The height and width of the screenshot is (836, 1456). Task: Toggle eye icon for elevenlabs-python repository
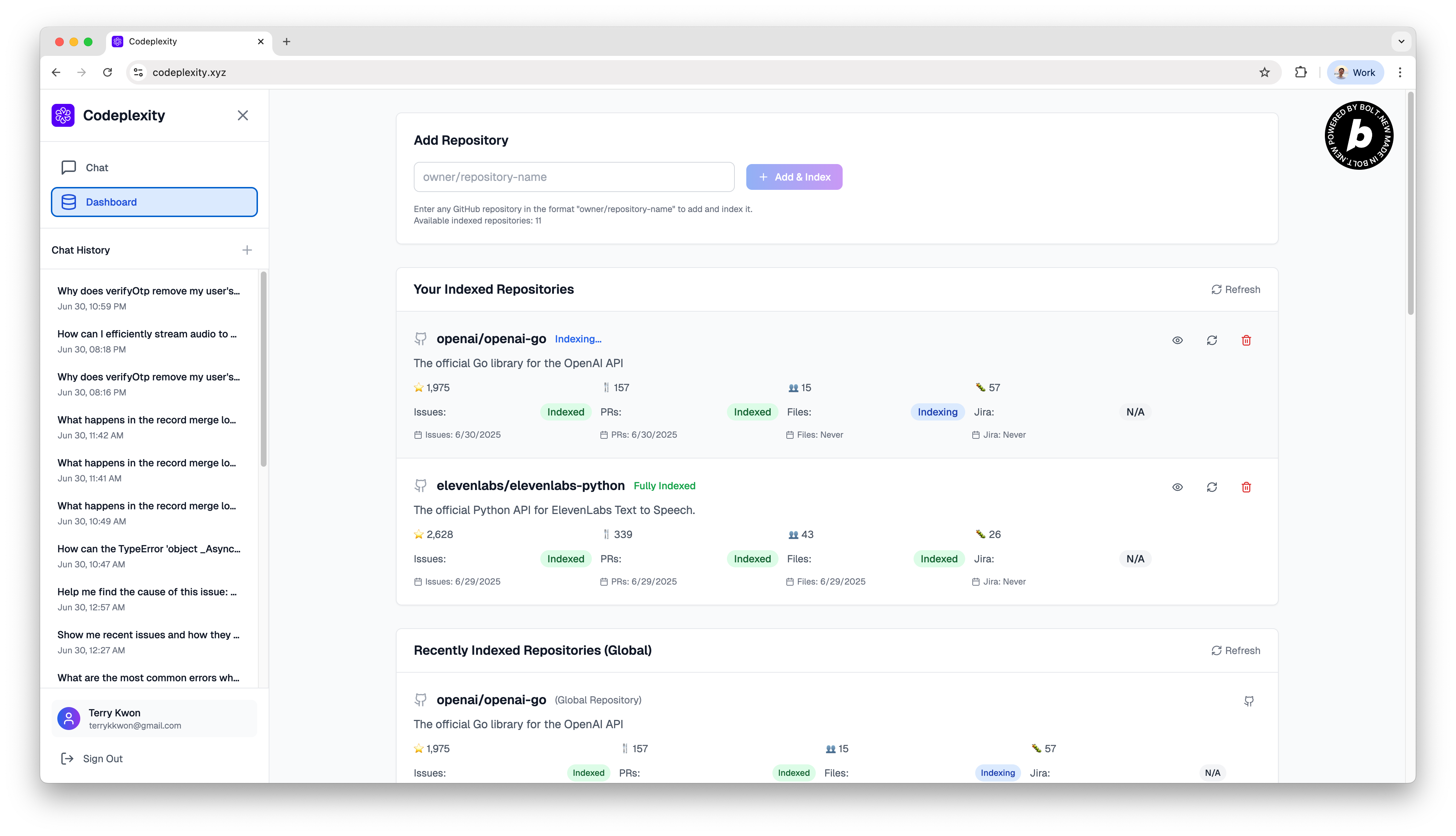coord(1177,487)
